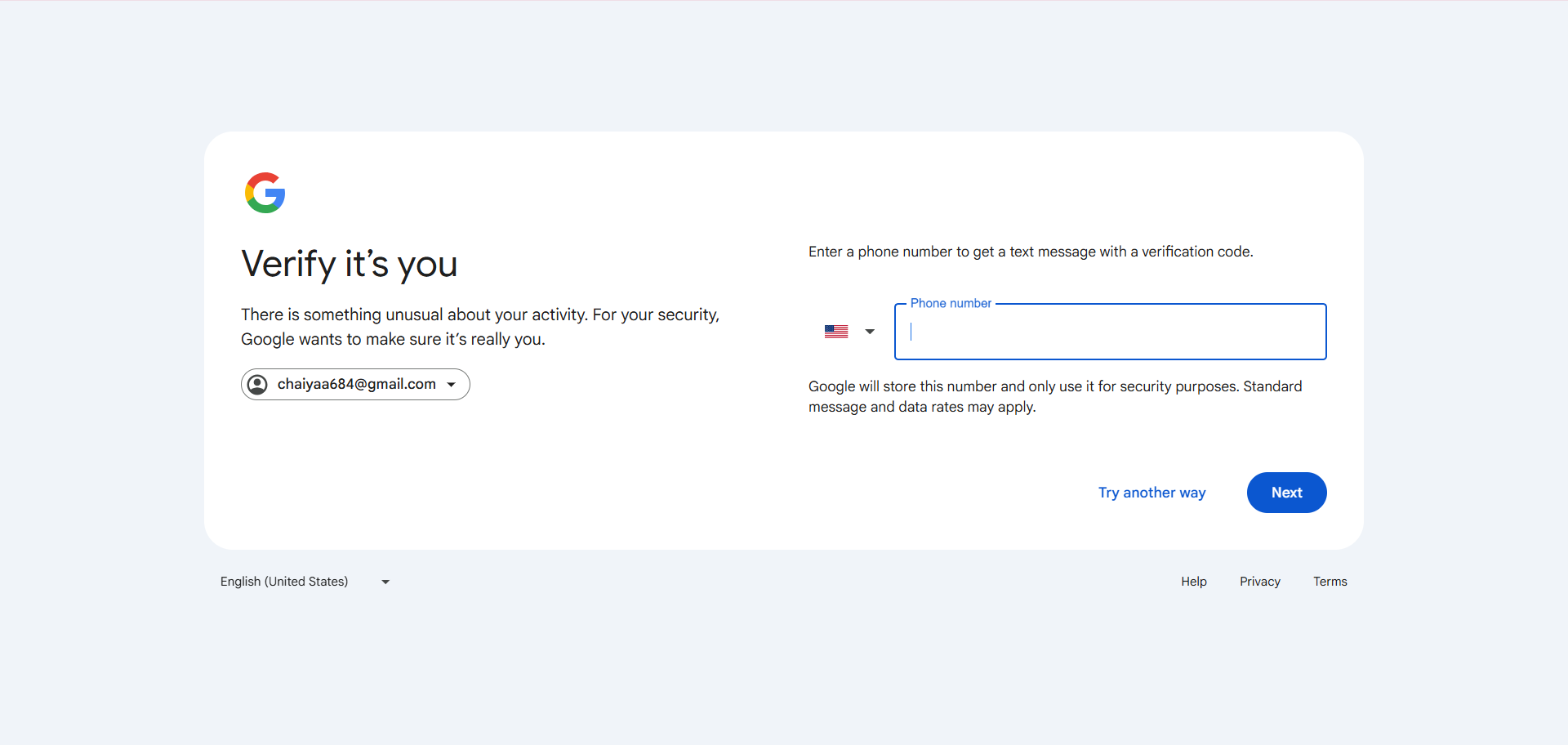The image size is (1568, 745).
Task: Open the country code dropdown arrow
Action: [x=870, y=332]
